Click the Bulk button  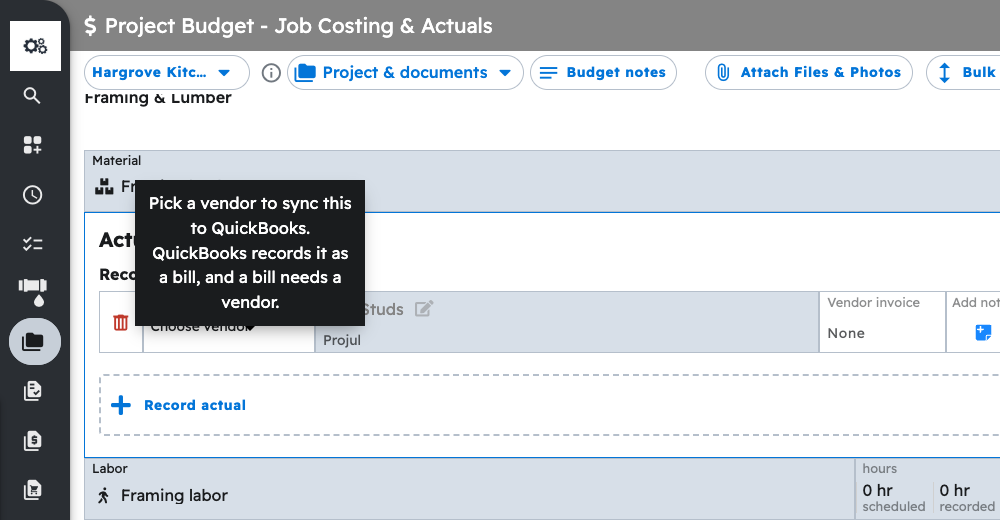tap(964, 73)
